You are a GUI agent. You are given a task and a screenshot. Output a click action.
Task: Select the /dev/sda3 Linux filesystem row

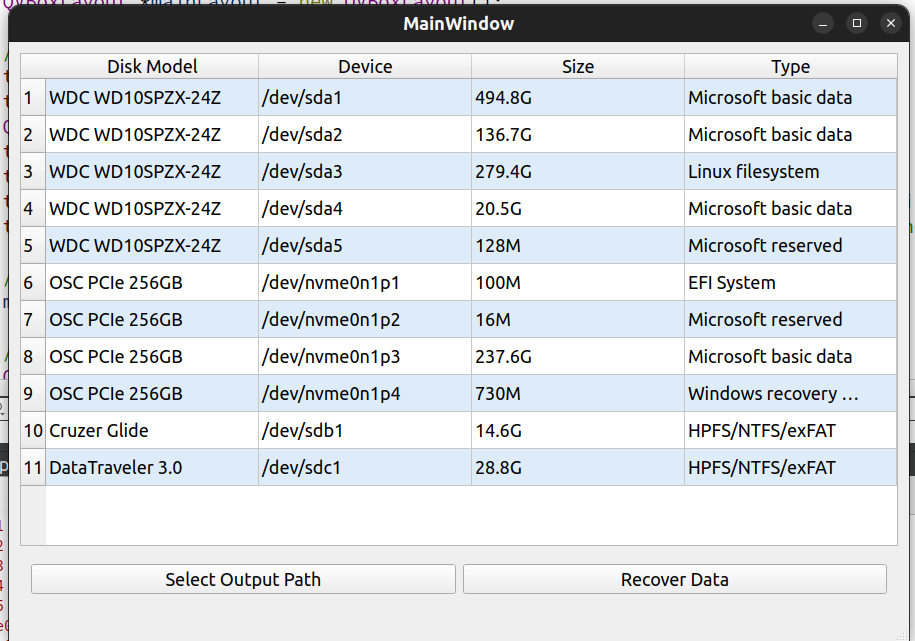click(x=364, y=171)
